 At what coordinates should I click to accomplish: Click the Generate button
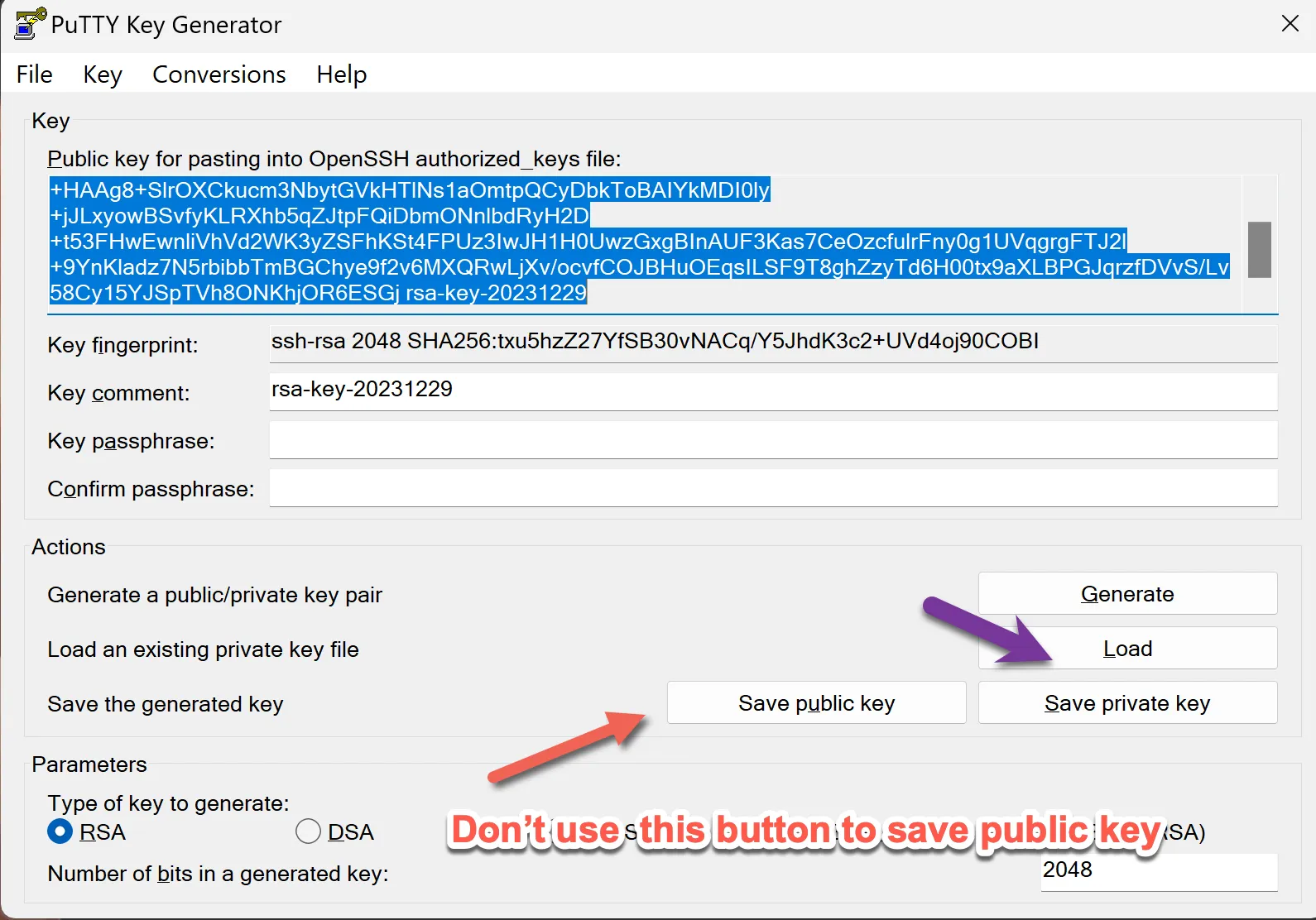point(1127,594)
